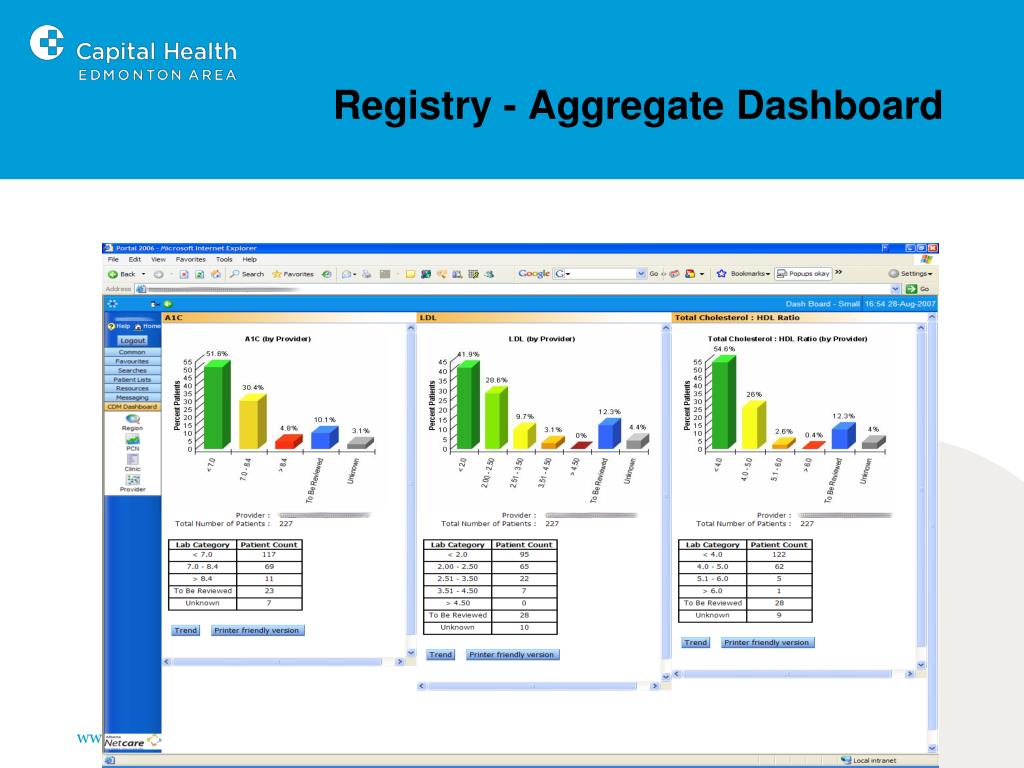Viewport: 1024px width, 768px height.
Task: Click the browser Stop button
Action: coord(184,274)
